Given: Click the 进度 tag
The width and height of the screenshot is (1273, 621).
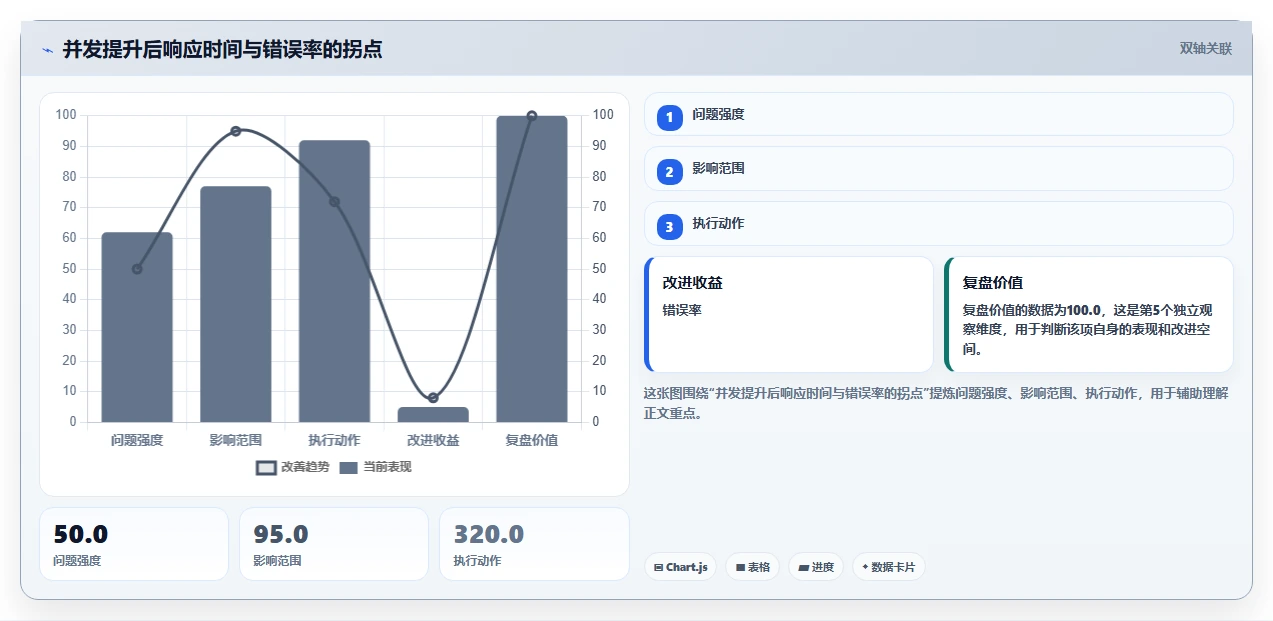Looking at the screenshot, I should pos(816,567).
